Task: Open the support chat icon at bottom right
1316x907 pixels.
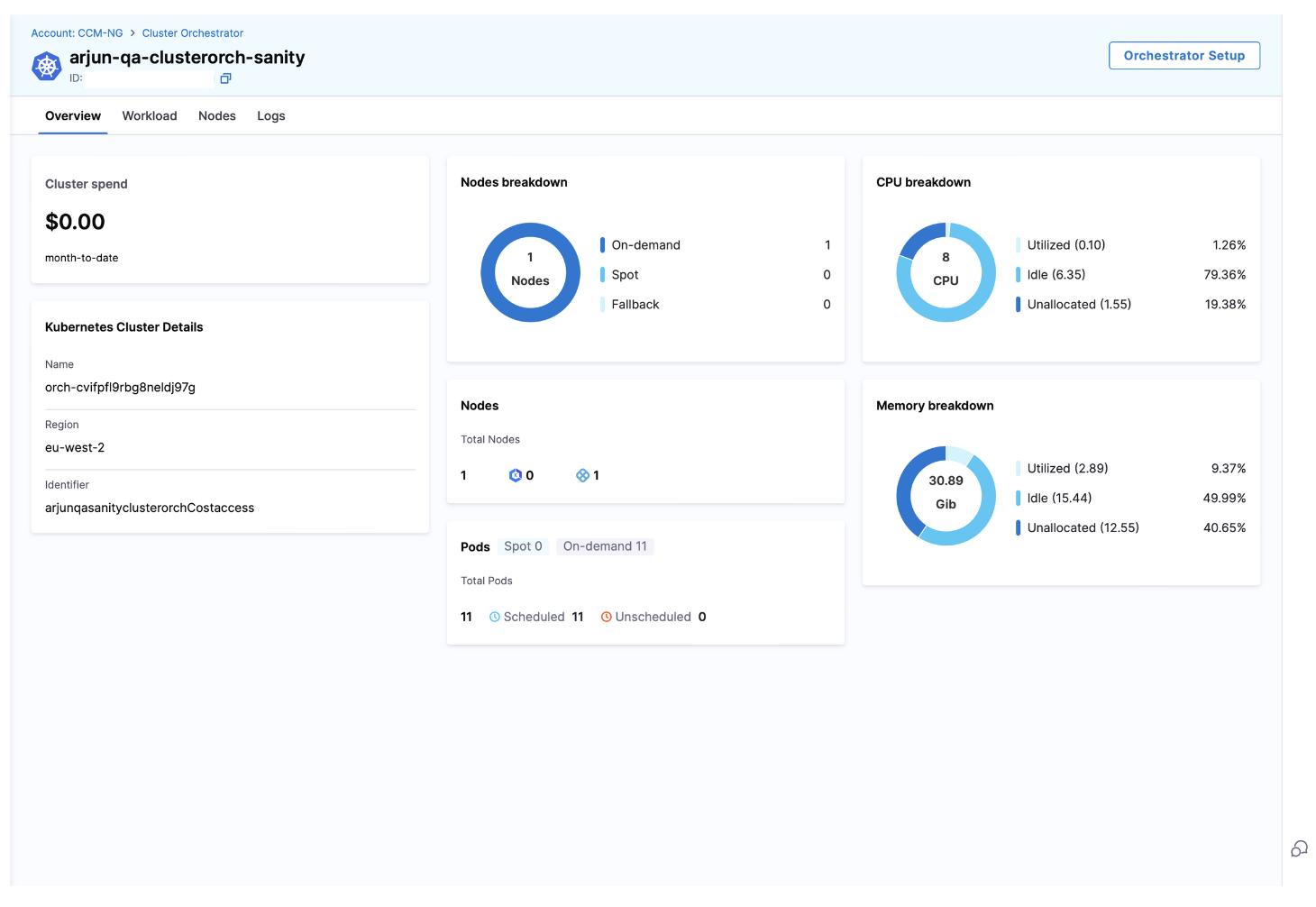Action: point(1299,848)
